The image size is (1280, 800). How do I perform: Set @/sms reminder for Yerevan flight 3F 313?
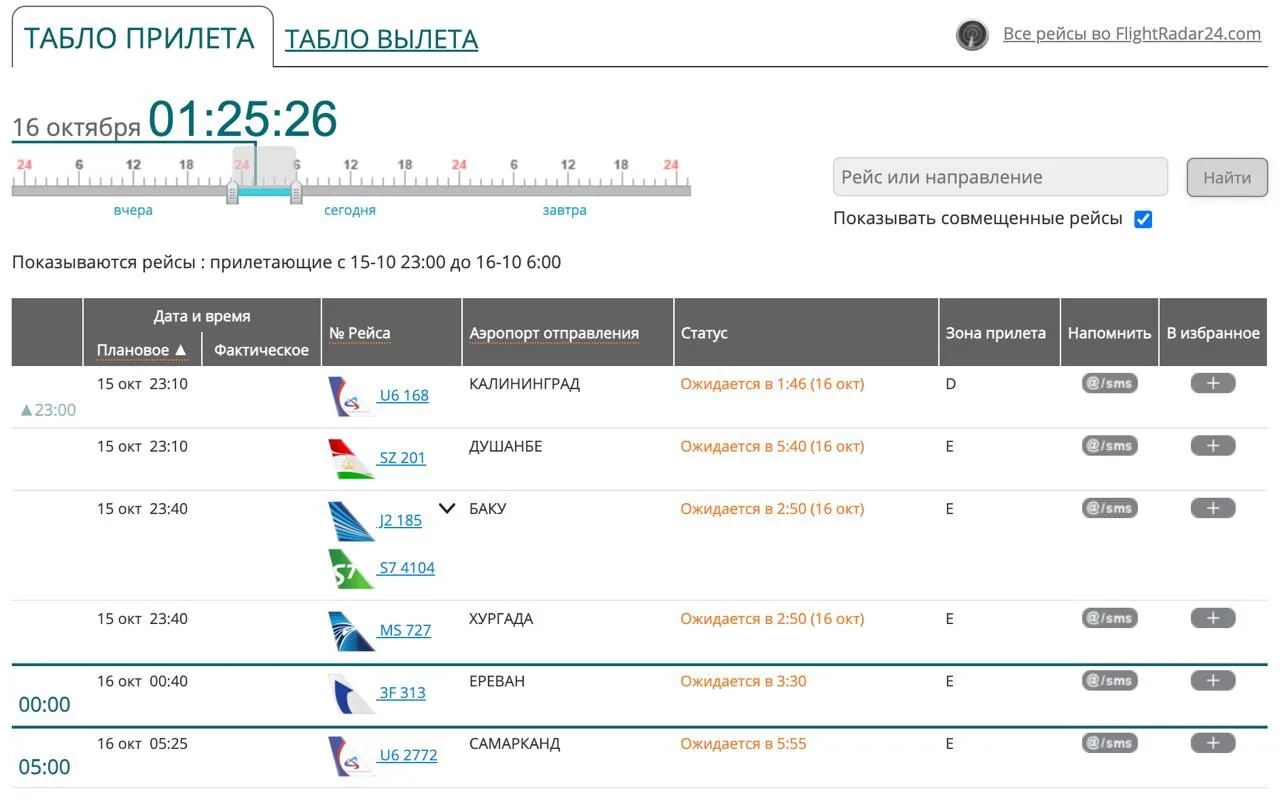pyautogui.click(x=1110, y=681)
